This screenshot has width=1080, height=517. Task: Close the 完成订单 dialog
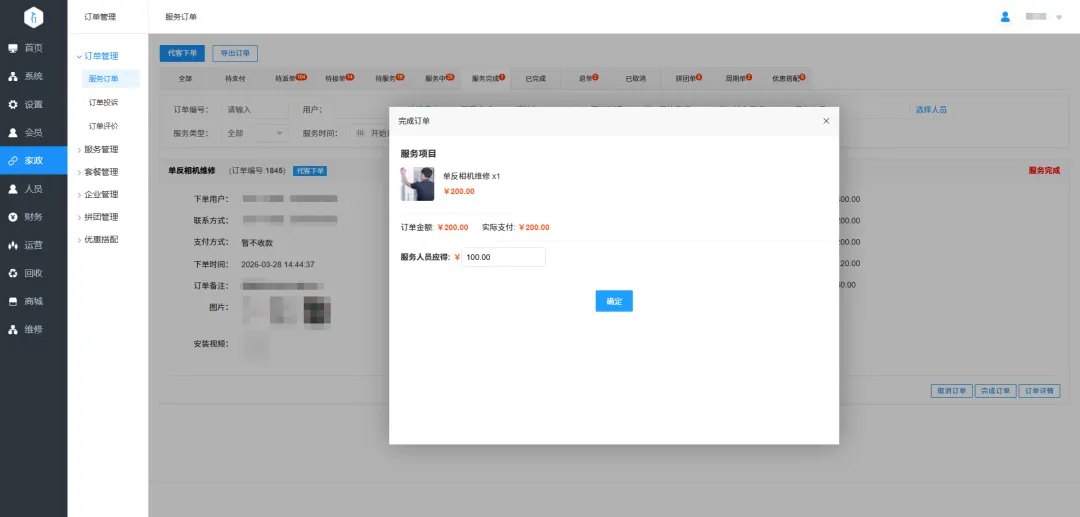(826, 121)
